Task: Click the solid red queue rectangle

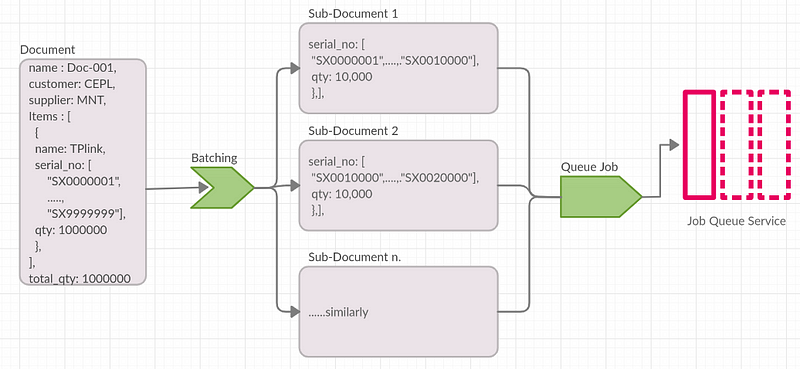Action: (699, 144)
